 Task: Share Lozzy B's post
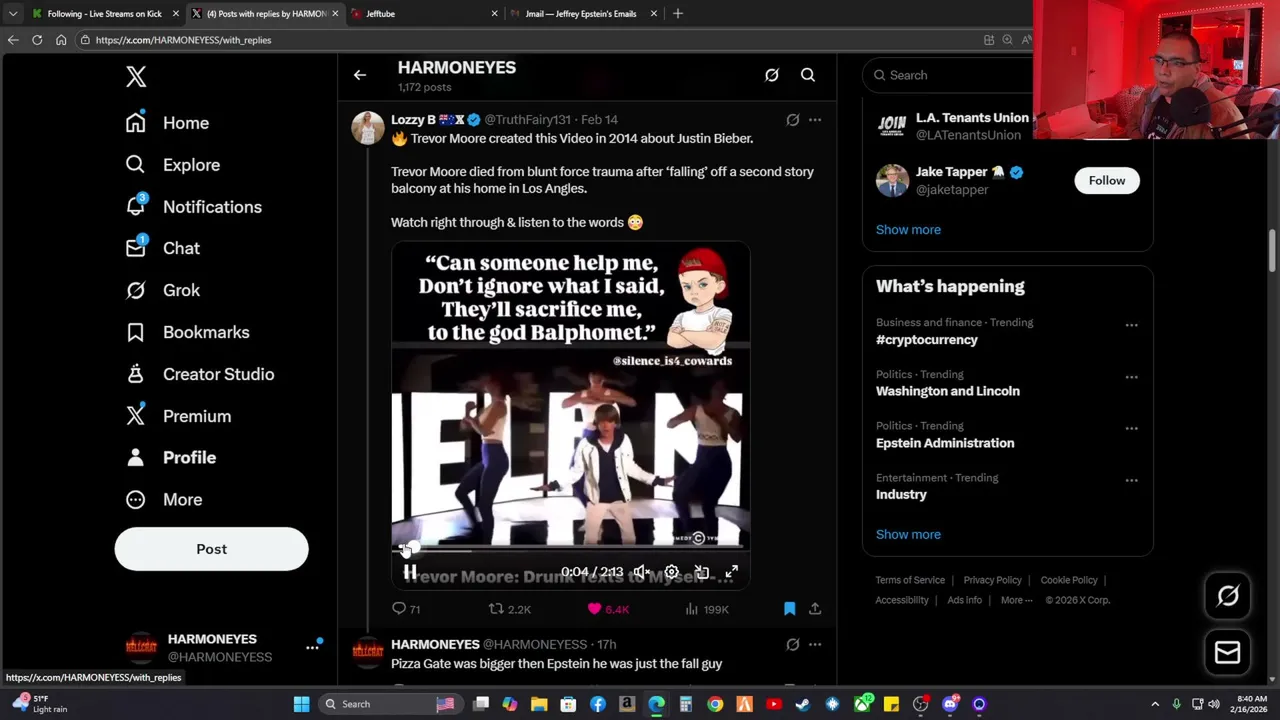click(x=815, y=608)
